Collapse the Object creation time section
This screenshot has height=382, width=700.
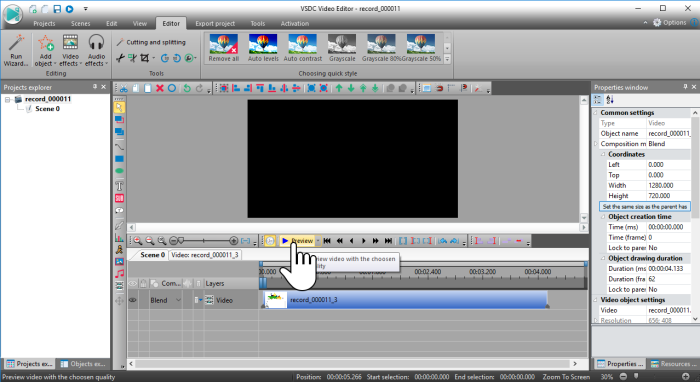click(603, 217)
